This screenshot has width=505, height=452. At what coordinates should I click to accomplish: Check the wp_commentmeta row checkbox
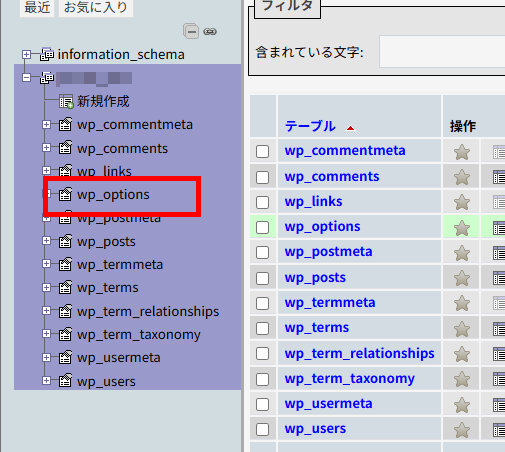(262, 151)
